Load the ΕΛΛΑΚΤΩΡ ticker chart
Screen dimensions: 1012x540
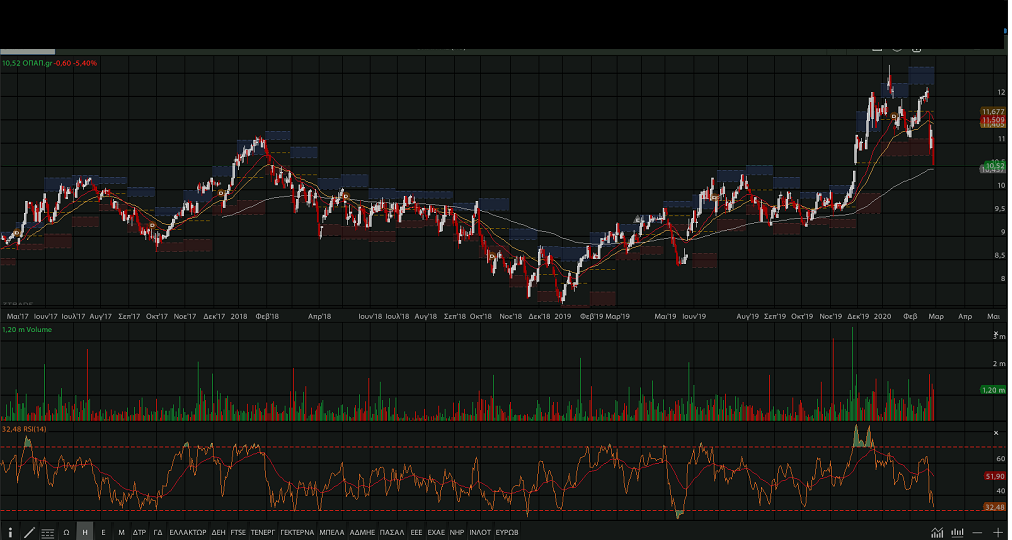[x=187, y=533]
